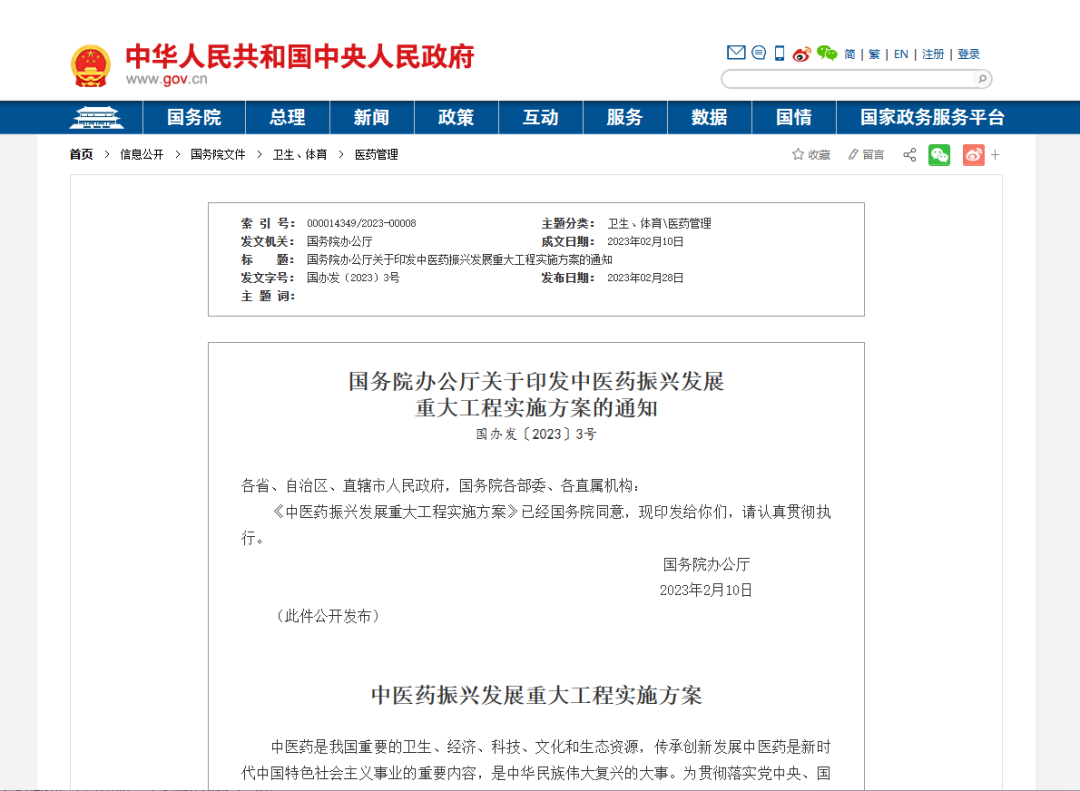
Task: Click the national emblem logo
Action: (x=90, y=65)
